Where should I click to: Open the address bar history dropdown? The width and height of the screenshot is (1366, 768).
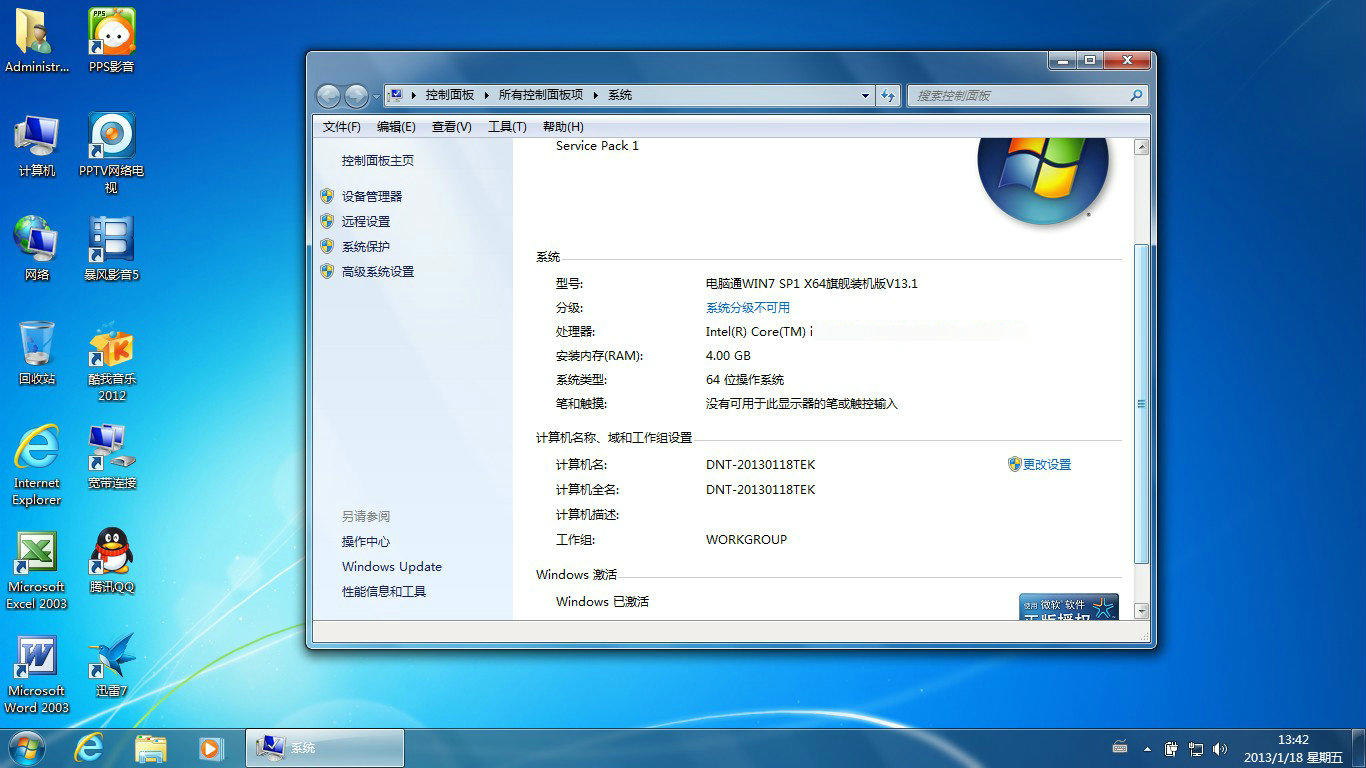865,95
